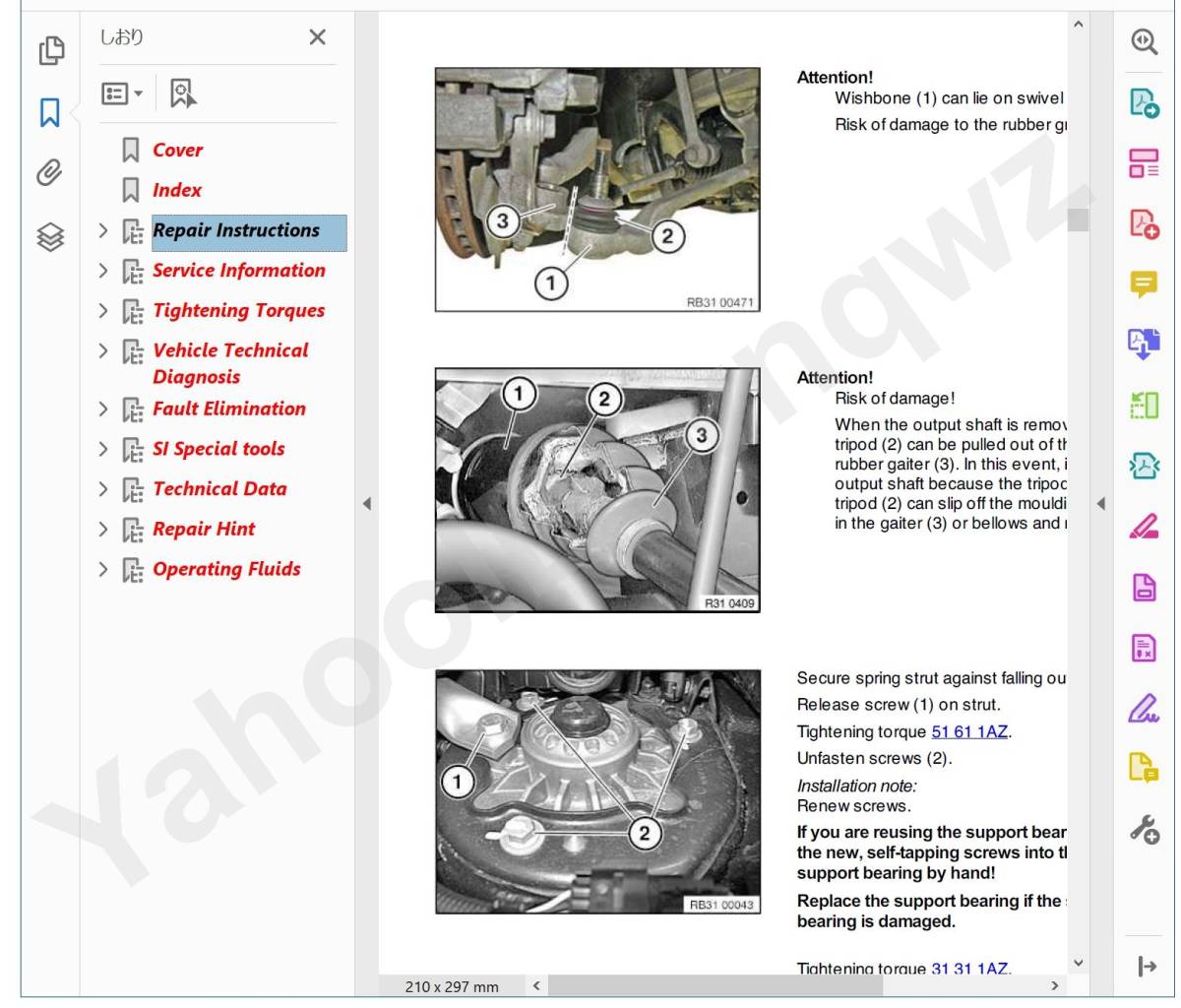The width and height of the screenshot is (1181, 1008).
Task: Open the Create PDF tool
Action: [x=1144, y=224]
